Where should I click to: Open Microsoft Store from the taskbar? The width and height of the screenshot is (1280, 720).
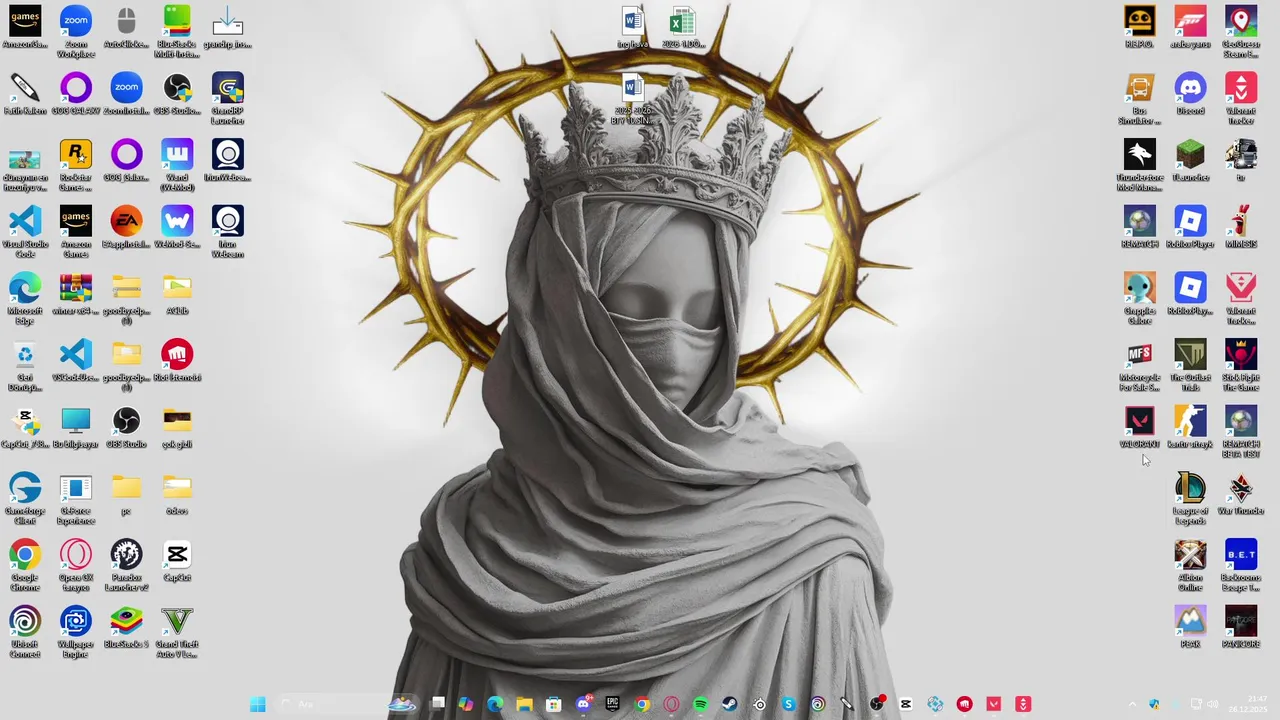coord(553,704)
